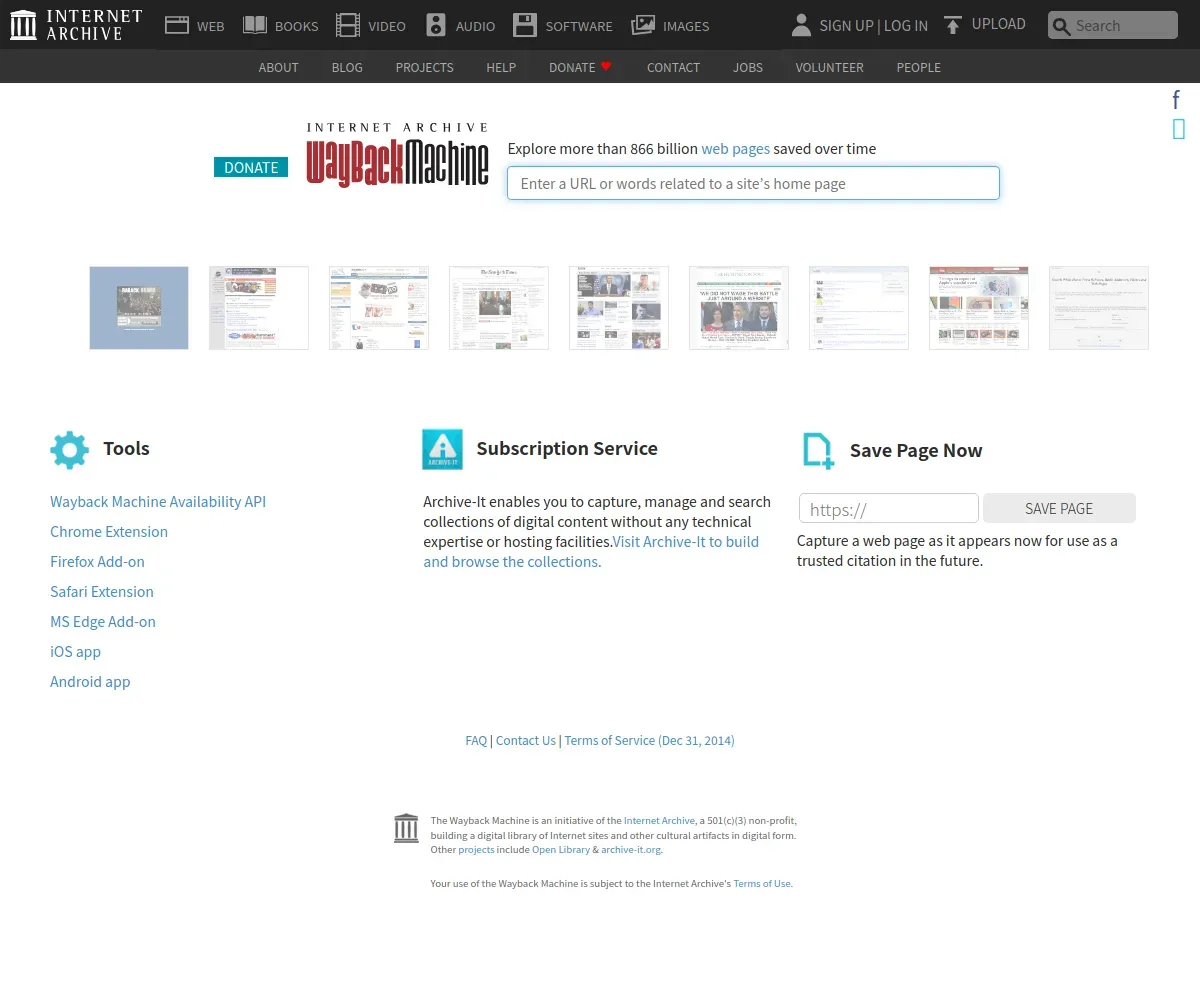Click the UPLOAD text link
The image size is (1200, 1000).
[x=999, y=24]
